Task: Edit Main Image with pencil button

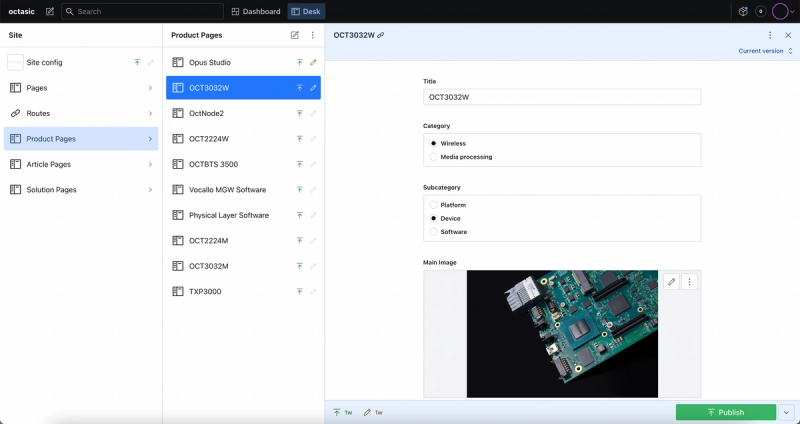Action: coord(671,282)
